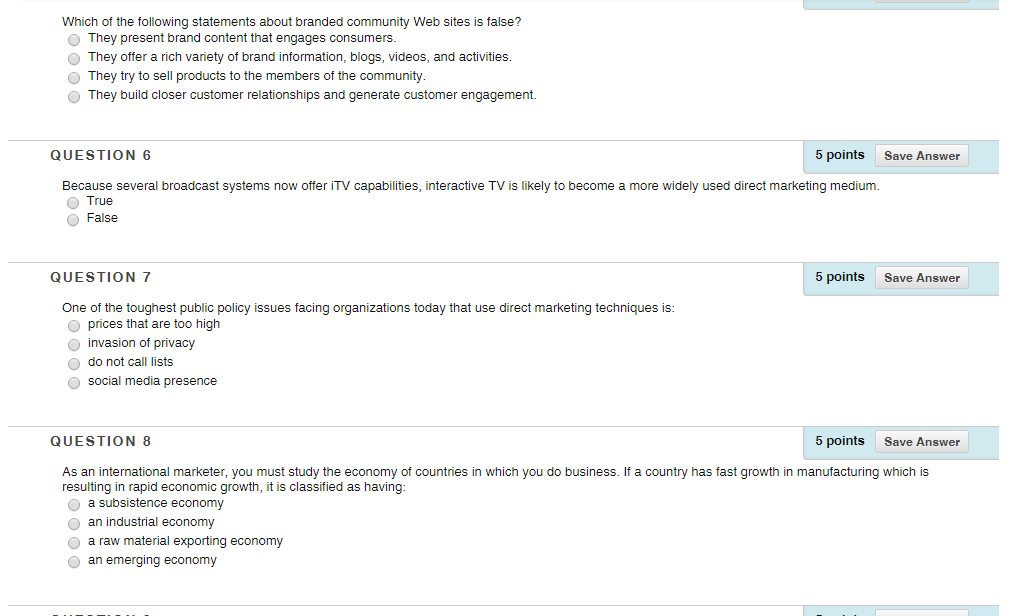The image size is (1013, 616).
Task: Choose 'They offer a rich variety of brand information' option
Action: tap(74, 59)
